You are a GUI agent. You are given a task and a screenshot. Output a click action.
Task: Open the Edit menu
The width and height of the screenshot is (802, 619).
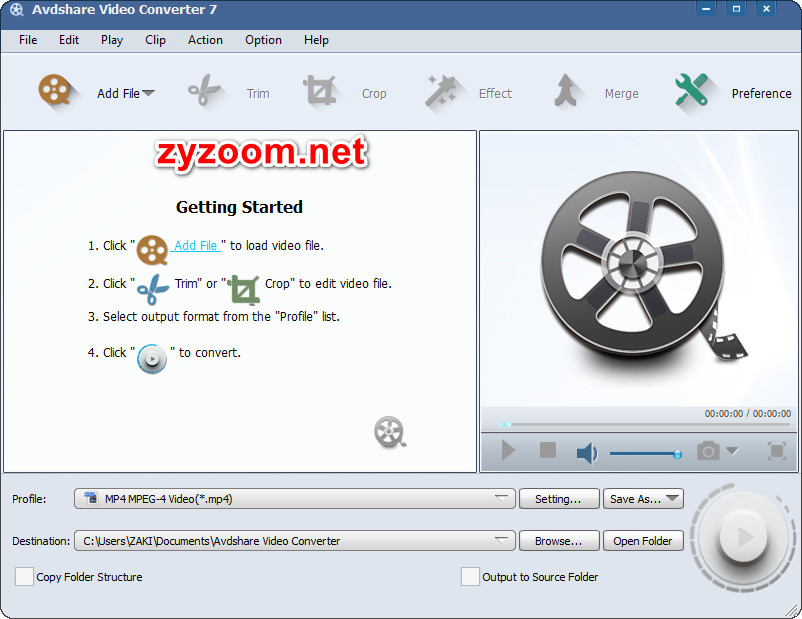point(69,40)
